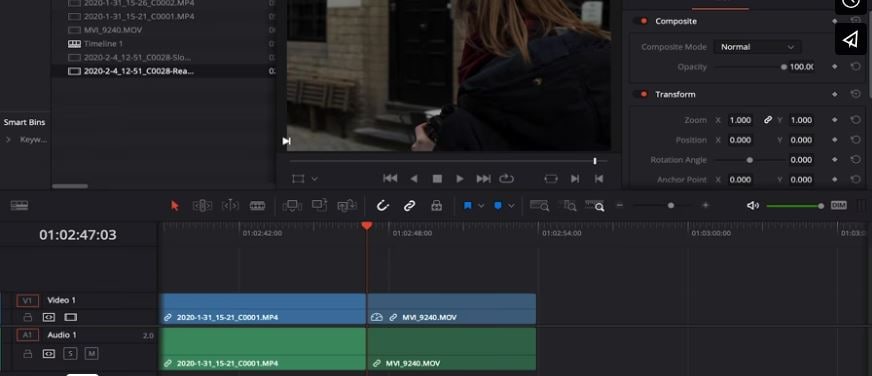Toggle Linked Selection chain icon
This screenshot has height=376, width=872.
(x=409, y=206)
